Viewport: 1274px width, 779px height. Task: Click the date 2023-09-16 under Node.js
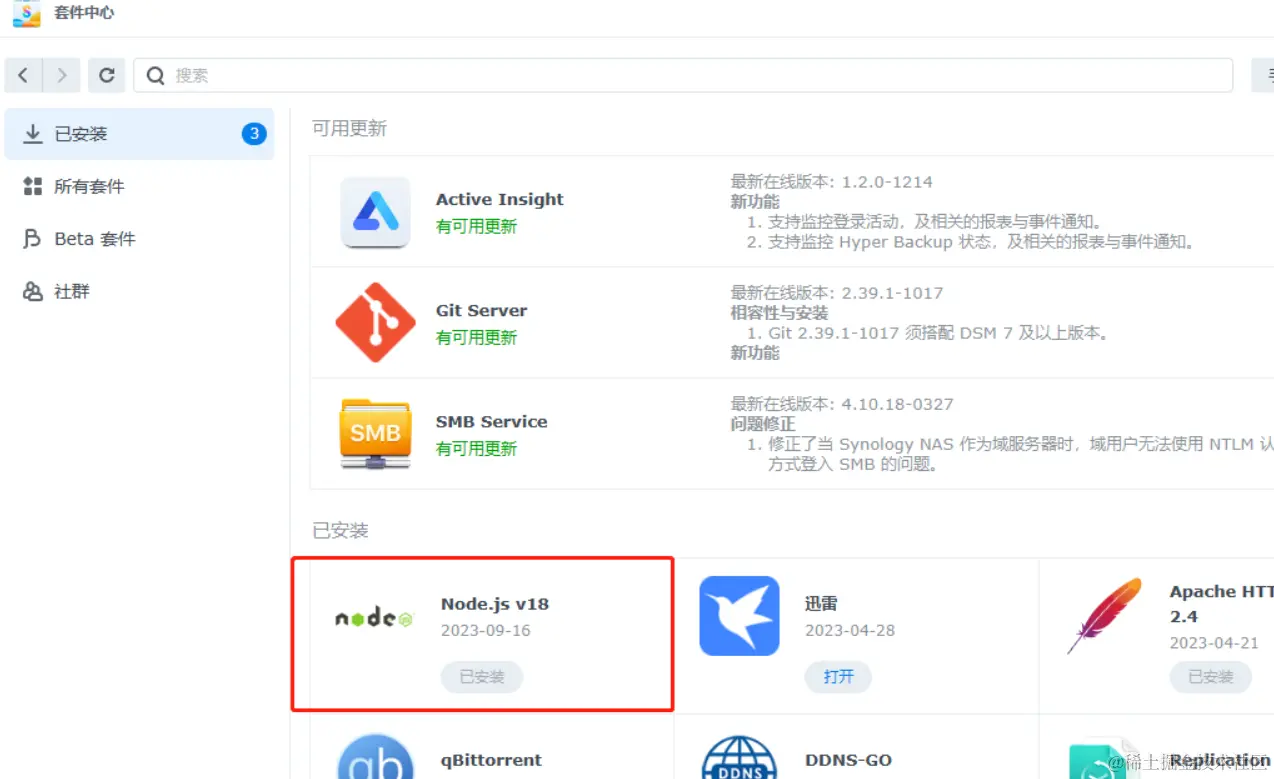pos(486,631)
